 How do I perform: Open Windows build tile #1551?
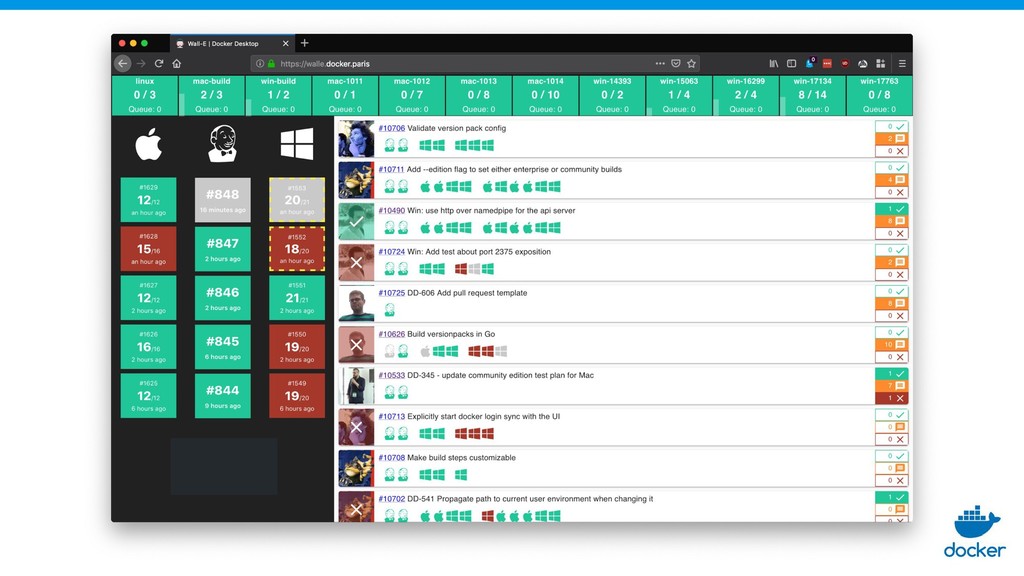point(297,298)
